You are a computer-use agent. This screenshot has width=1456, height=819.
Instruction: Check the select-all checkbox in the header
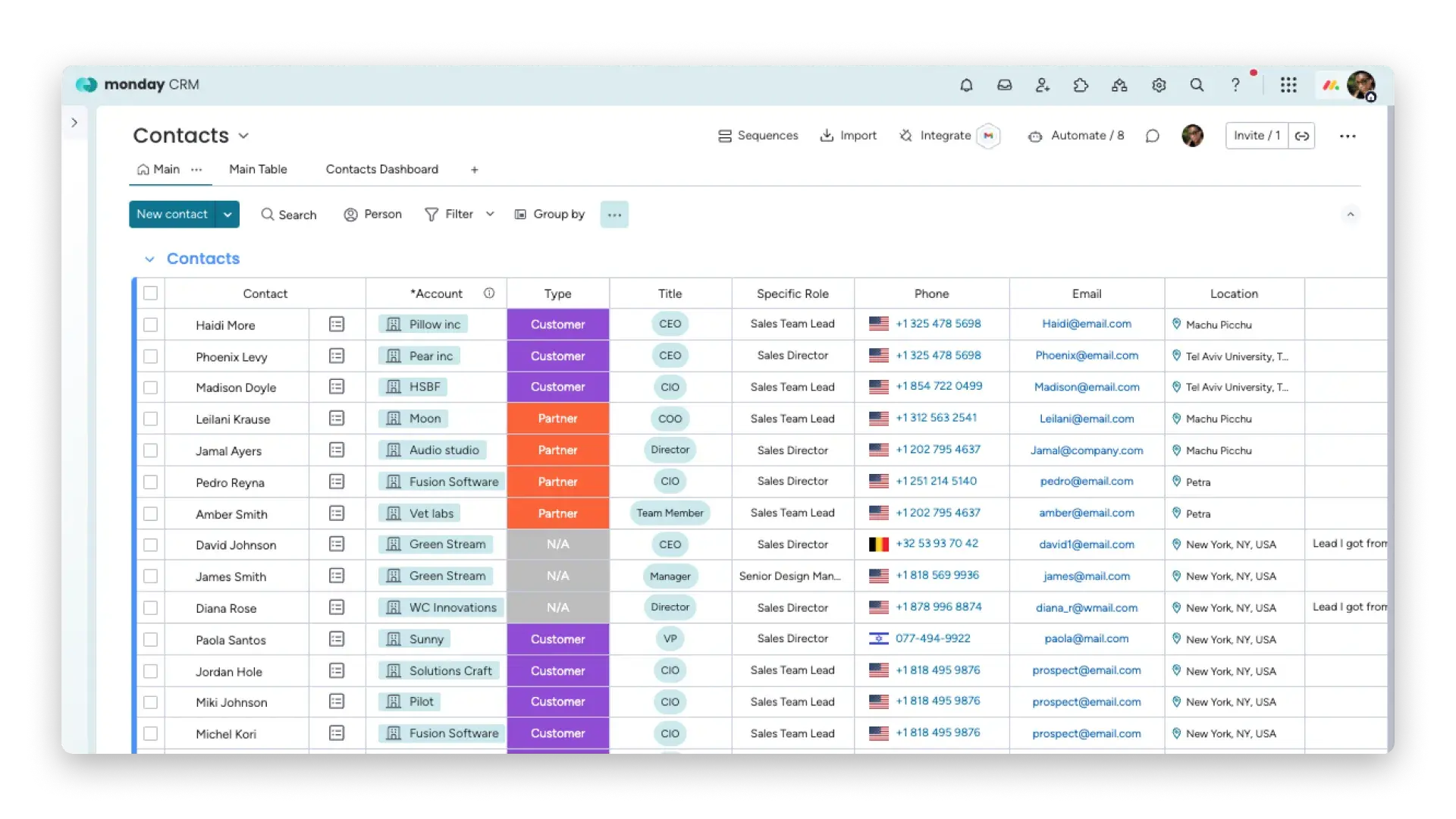coord(151,293)
